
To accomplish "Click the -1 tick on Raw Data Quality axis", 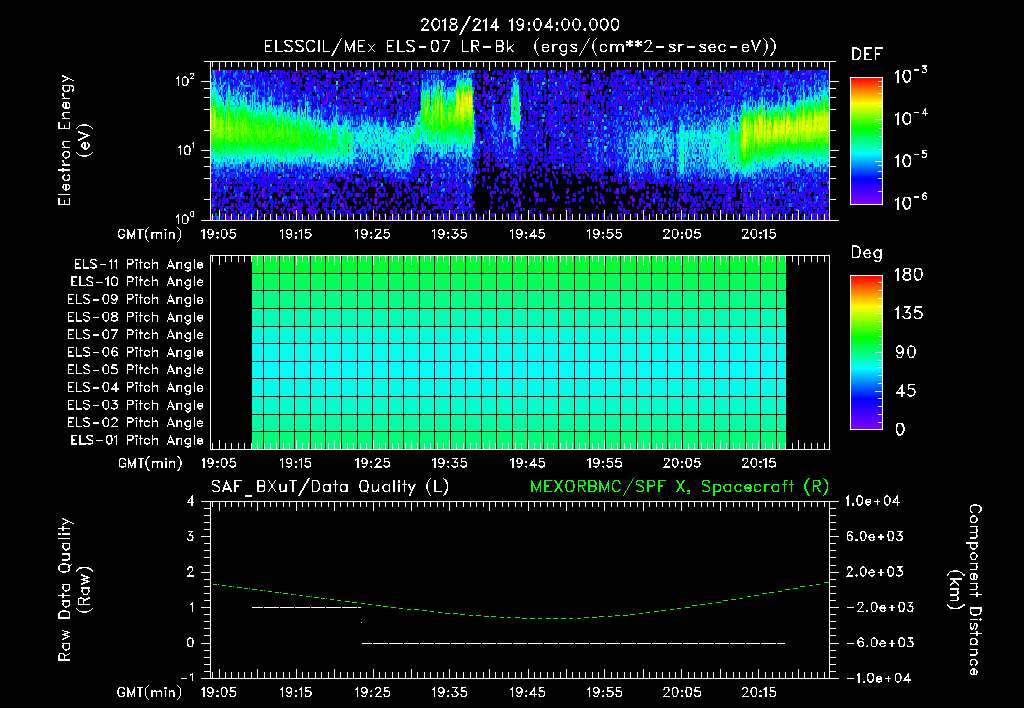I will 187,677.
